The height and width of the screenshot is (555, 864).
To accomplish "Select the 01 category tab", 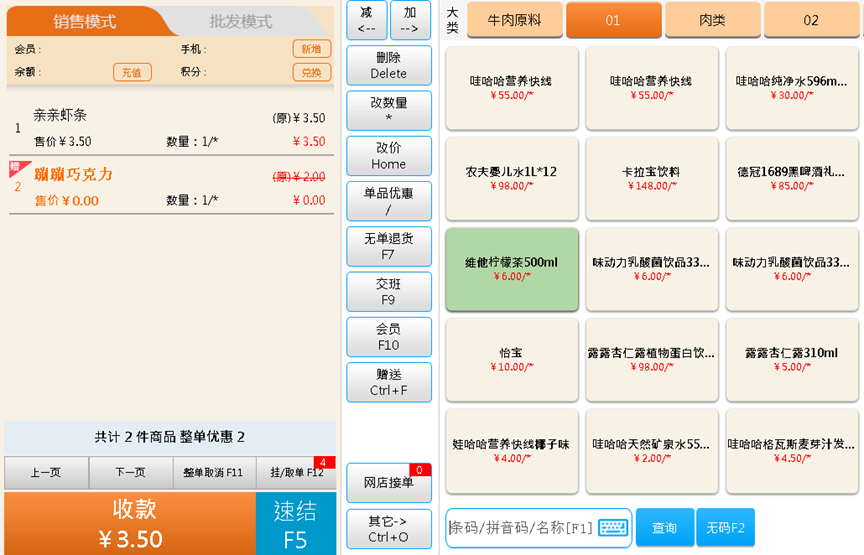I will tap(613, 20).
